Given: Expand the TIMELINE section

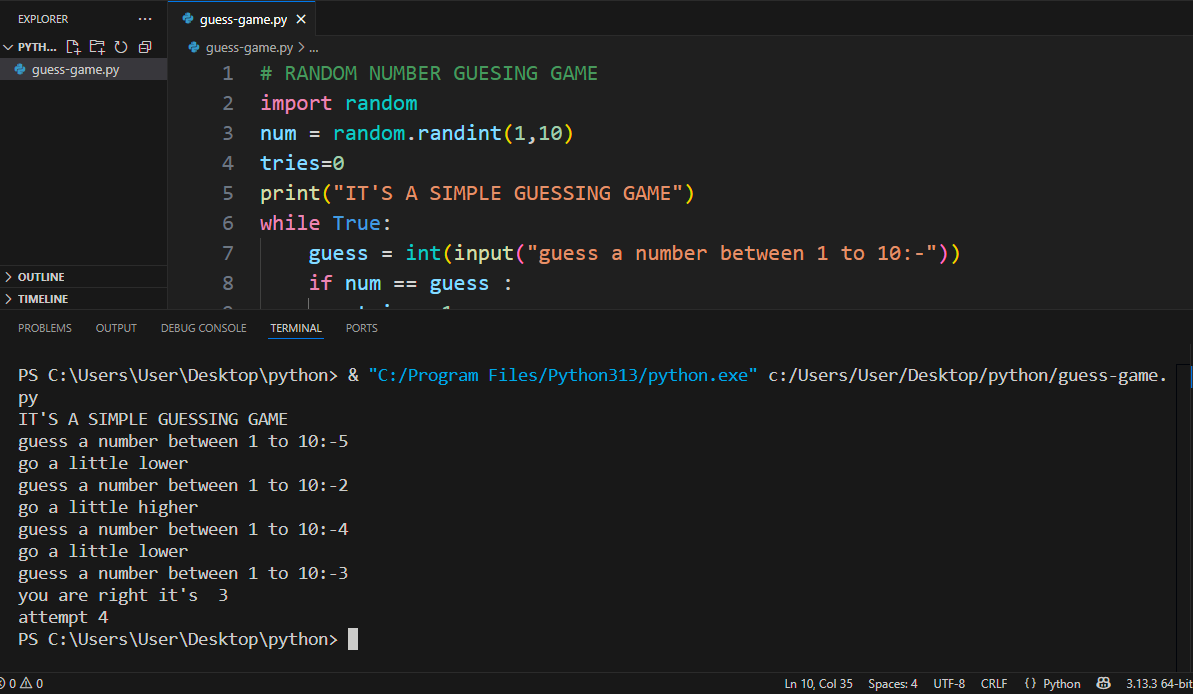Looking at the screenshot, I should point(43,299).
